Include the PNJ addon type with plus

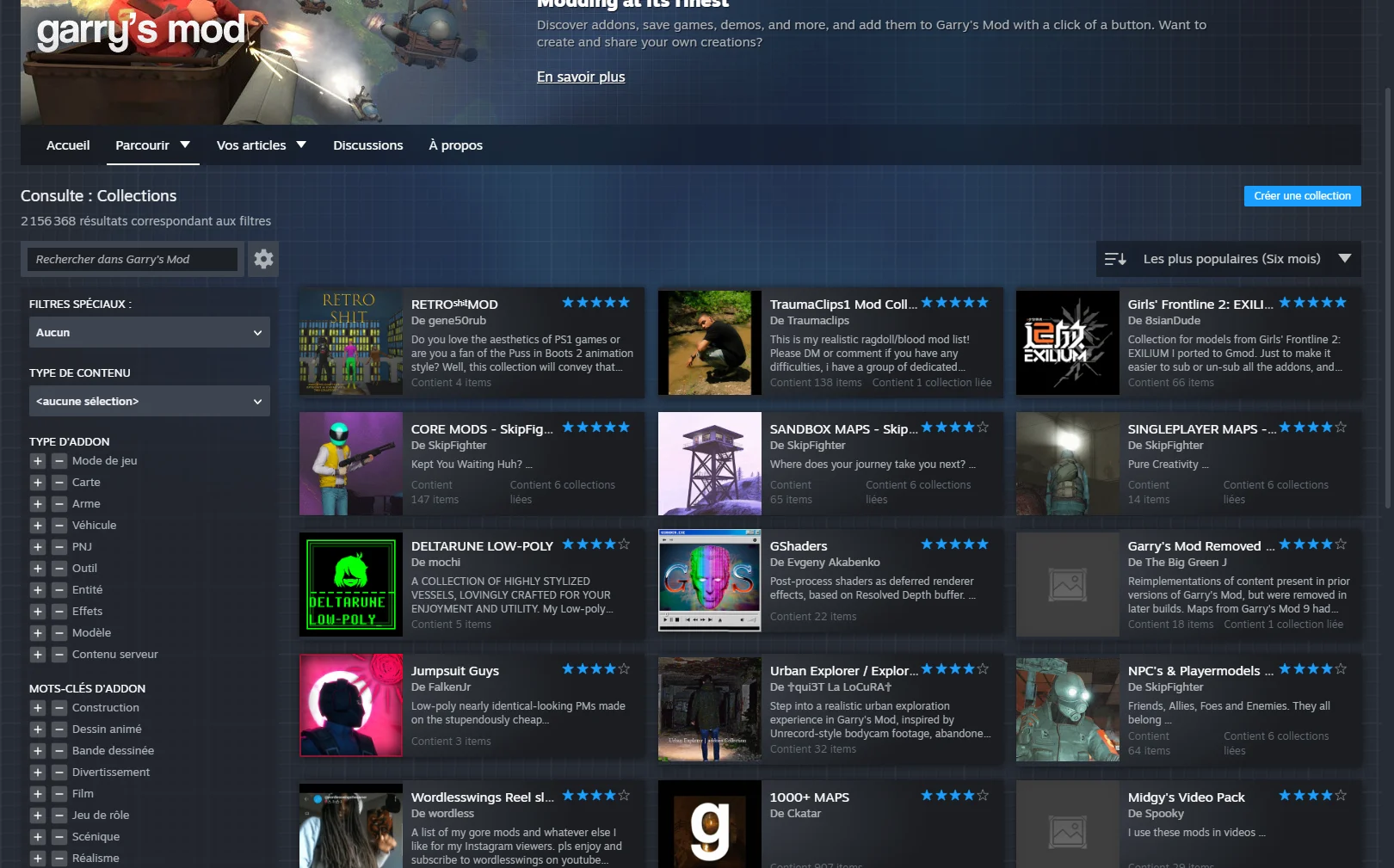click(x=37, y=547)
